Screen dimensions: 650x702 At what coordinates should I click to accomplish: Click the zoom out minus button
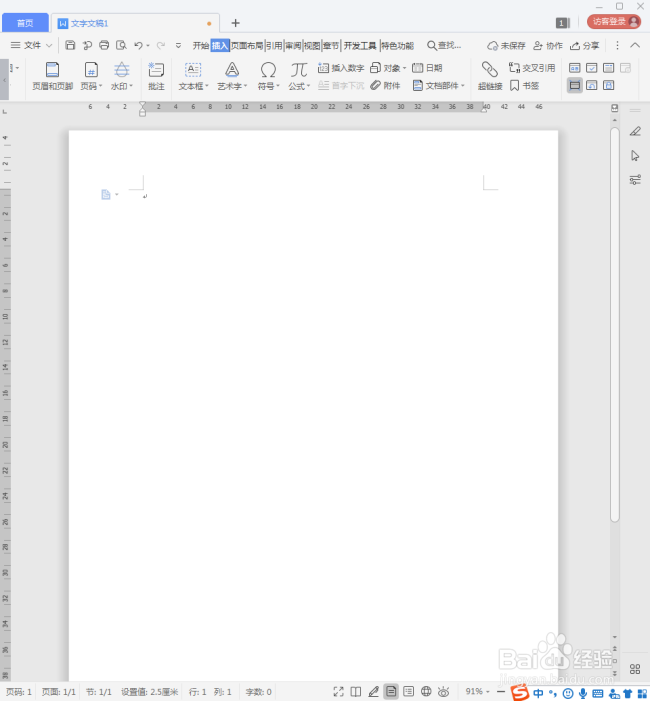tap(501, 692)
